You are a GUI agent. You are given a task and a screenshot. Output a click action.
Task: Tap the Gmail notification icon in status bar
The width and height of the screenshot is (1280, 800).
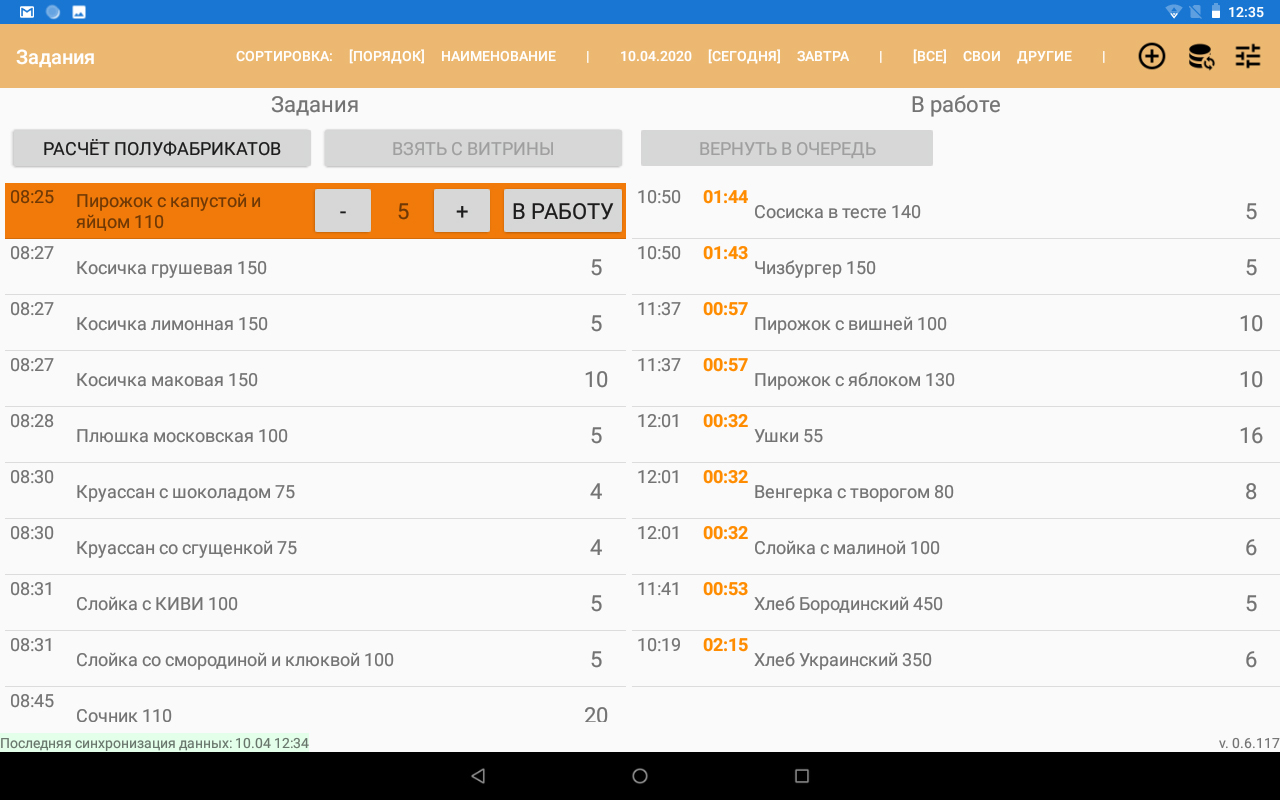(27, 12)
